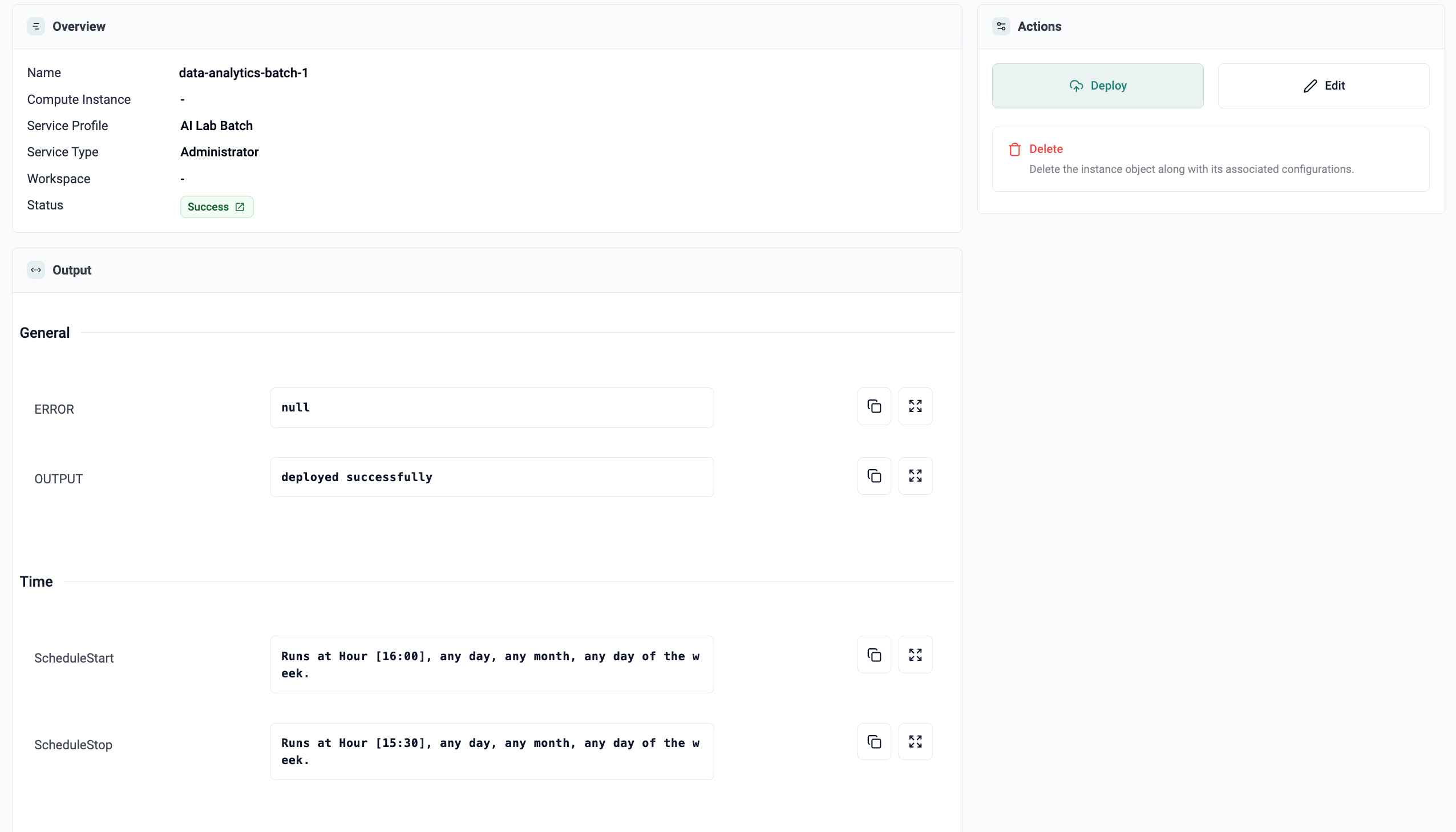Click the red trash Delete icon
Viewport: 1456px width, 832px height.
click(1014, 150)
